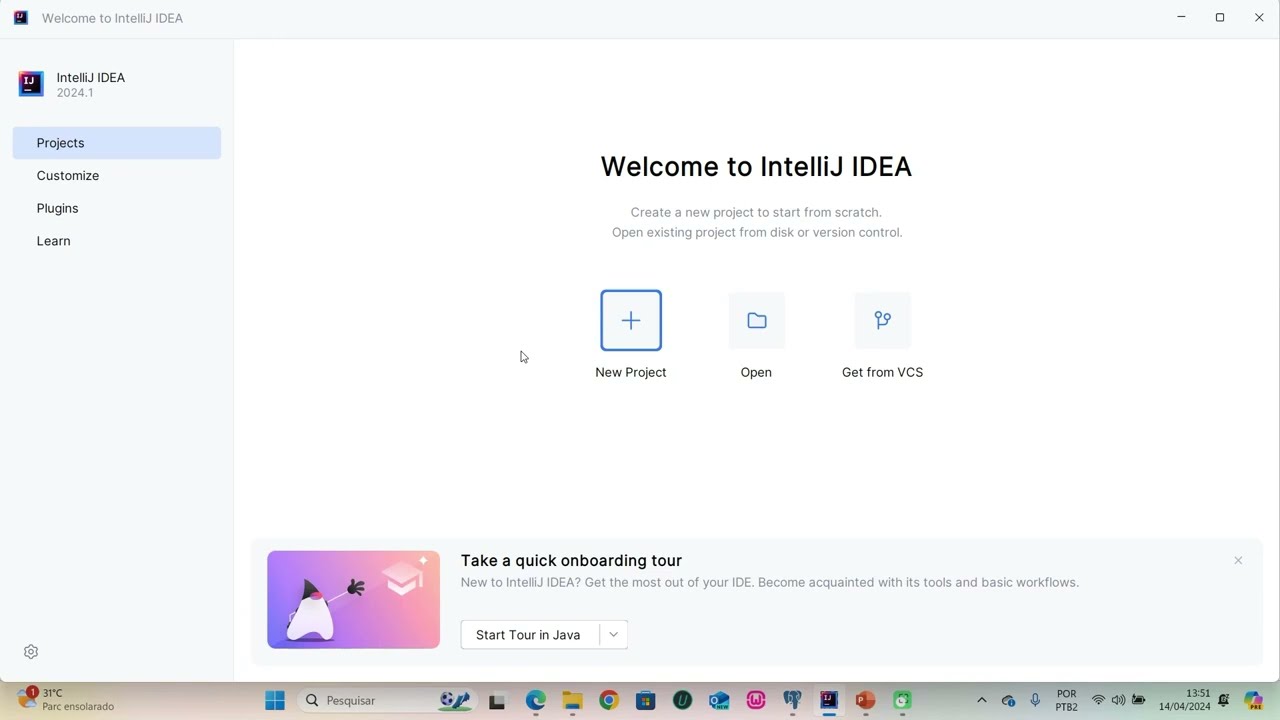Show hidden system tray icons
The image size is (1280, 720).
pyautogui.click(x=982, y=700)
